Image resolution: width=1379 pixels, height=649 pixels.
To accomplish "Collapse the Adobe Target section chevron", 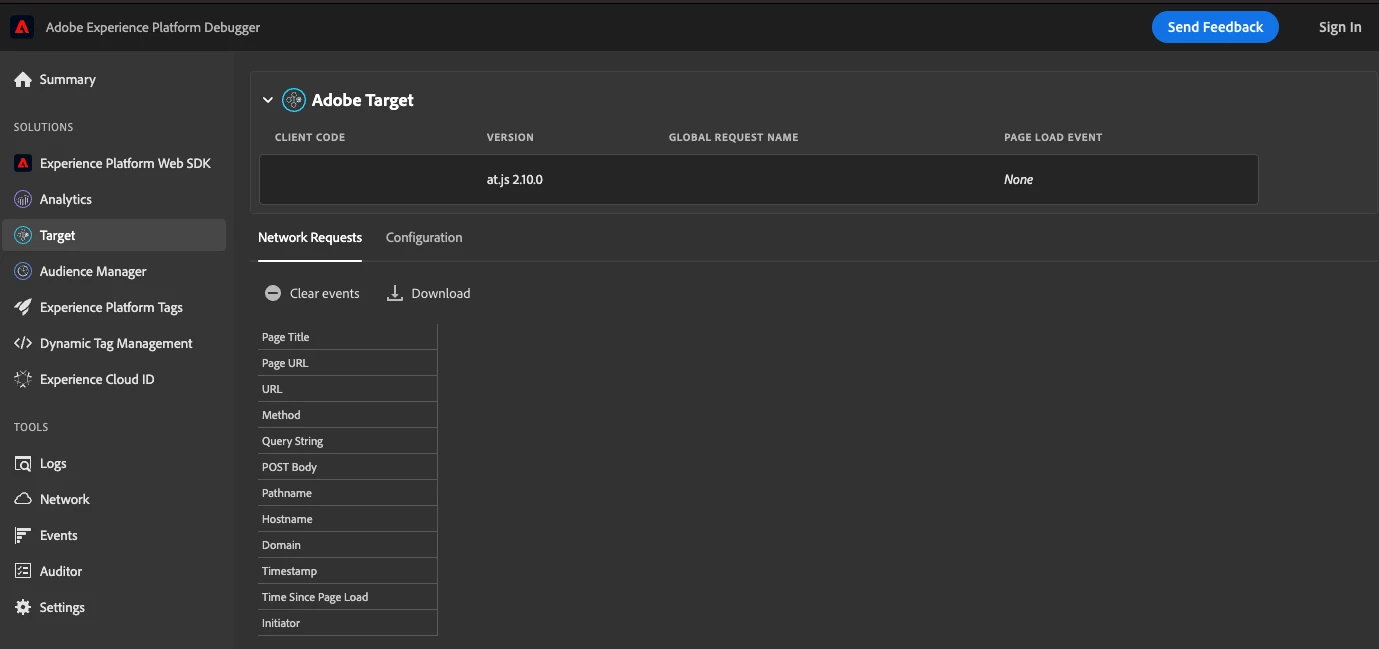I will pyautogui.click(x=267, y=100).
